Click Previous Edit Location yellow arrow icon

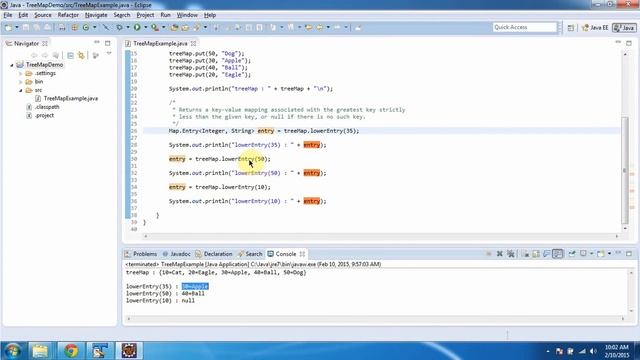[309, 27]
